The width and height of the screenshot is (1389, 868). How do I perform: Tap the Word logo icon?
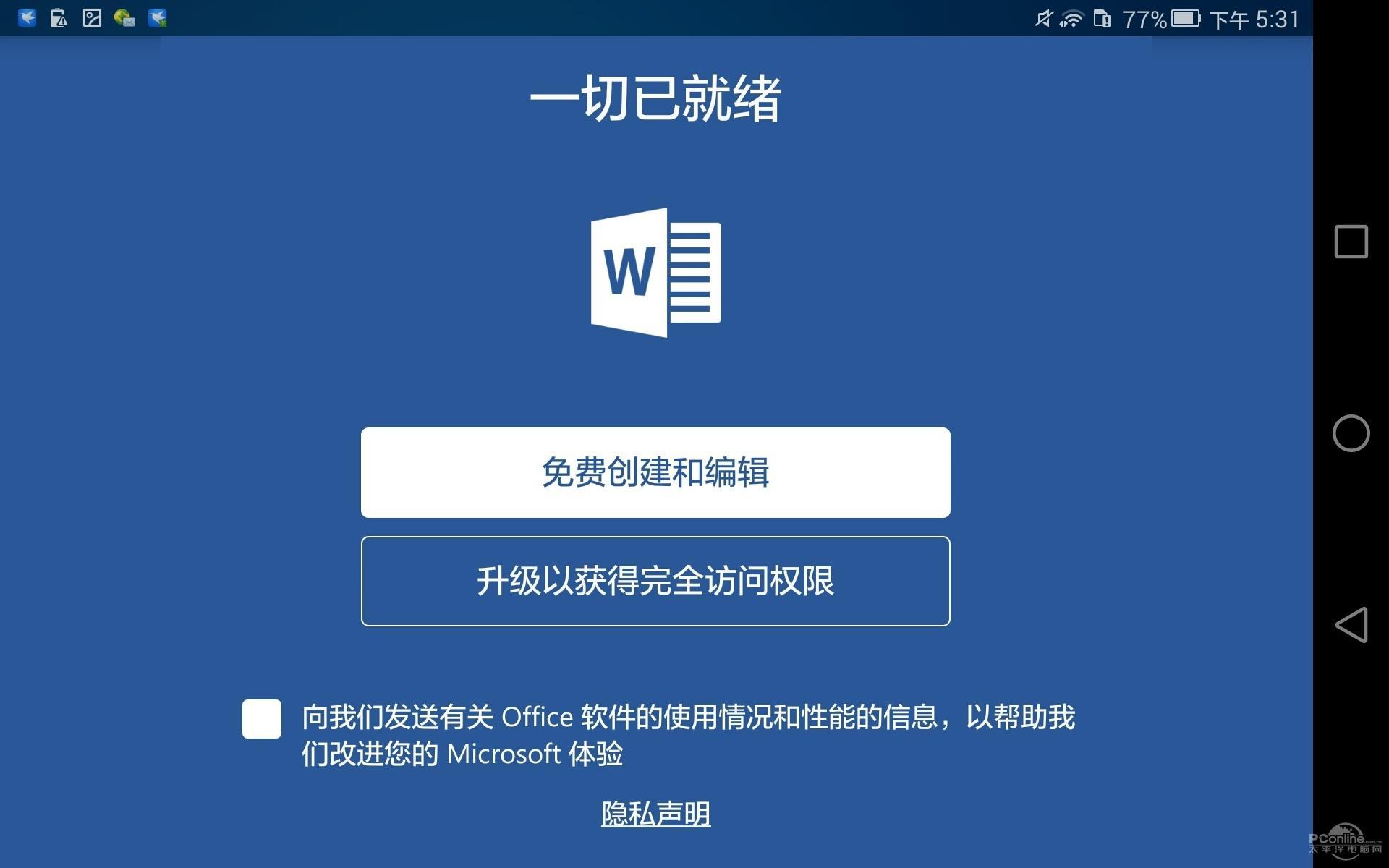tap(656, 273)
